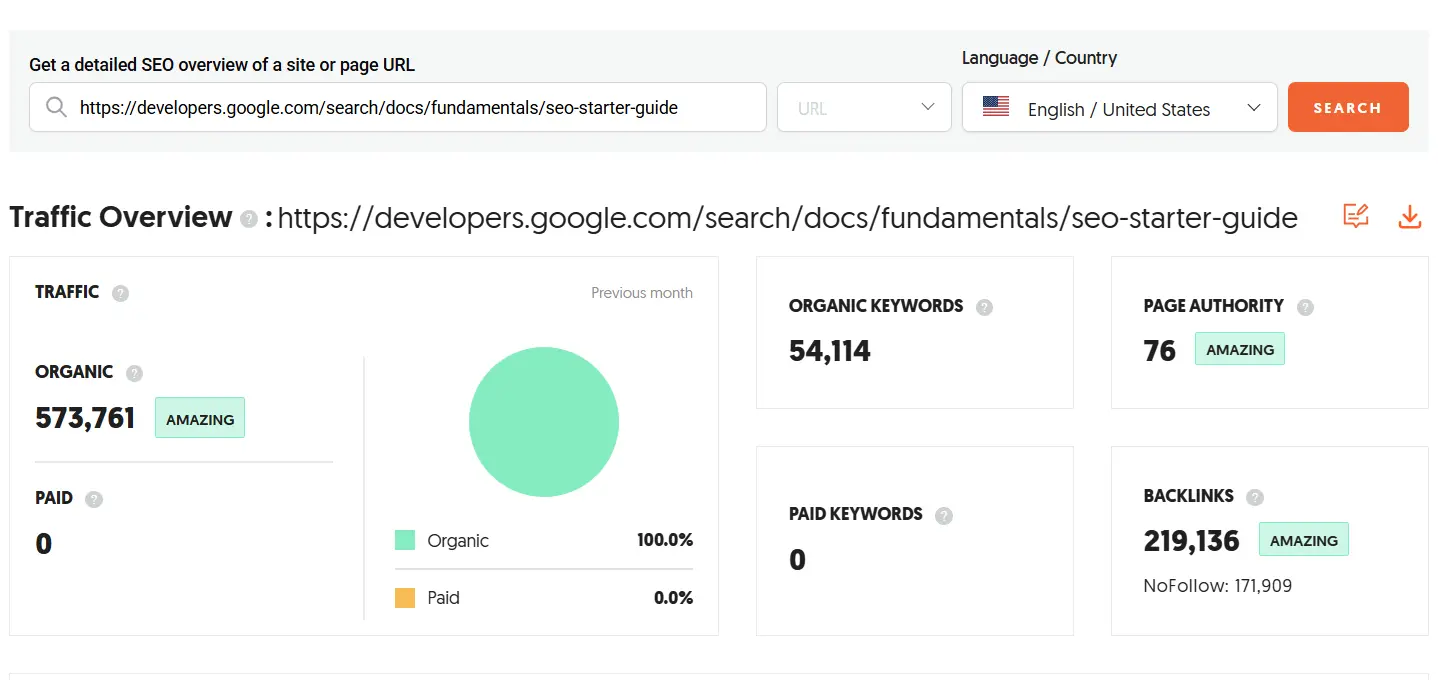Click AMAZING badge next to backlinks
Viewport: 1438px width, 680px height.
pyautogui.click(x=1304, y=540)
